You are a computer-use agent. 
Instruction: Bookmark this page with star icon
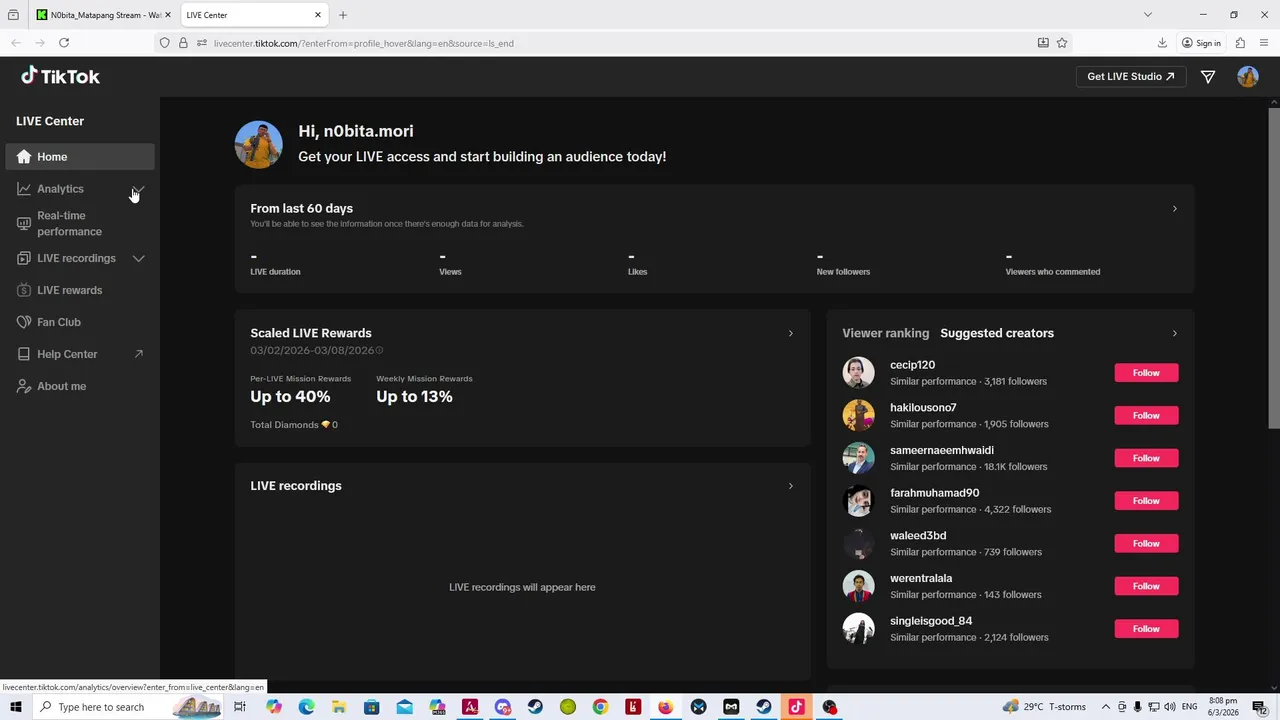[1062, 43]
